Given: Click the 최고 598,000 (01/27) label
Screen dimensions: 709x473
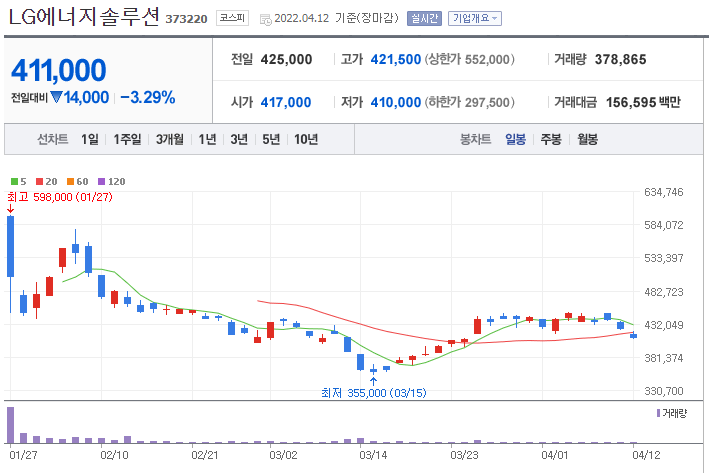Looking at the screenshot, I should pos(60,197).
